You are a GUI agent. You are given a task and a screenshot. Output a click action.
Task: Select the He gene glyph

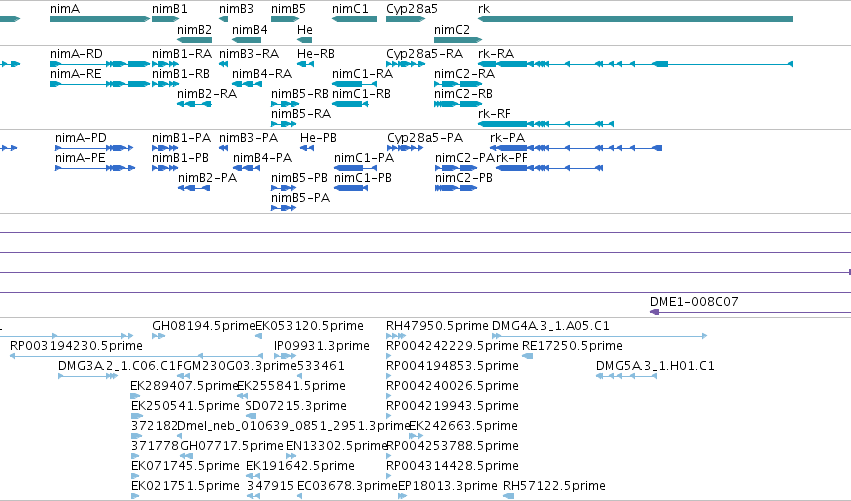pyautogui.click(x=304, y=40)
